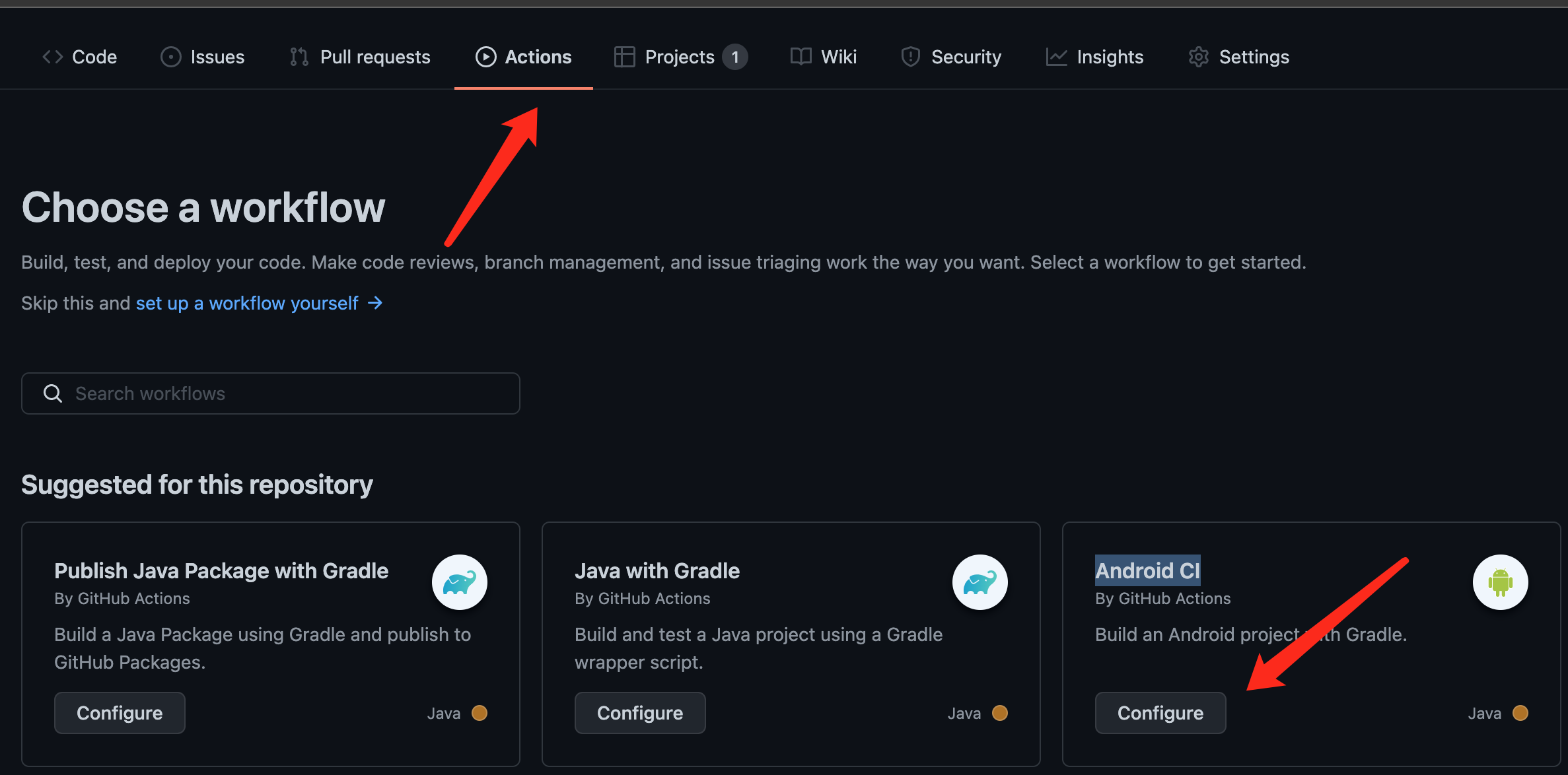This screenshot has width=1568, height=775.
Task: Click the Settings gear icon
Action: (1199, 57)
